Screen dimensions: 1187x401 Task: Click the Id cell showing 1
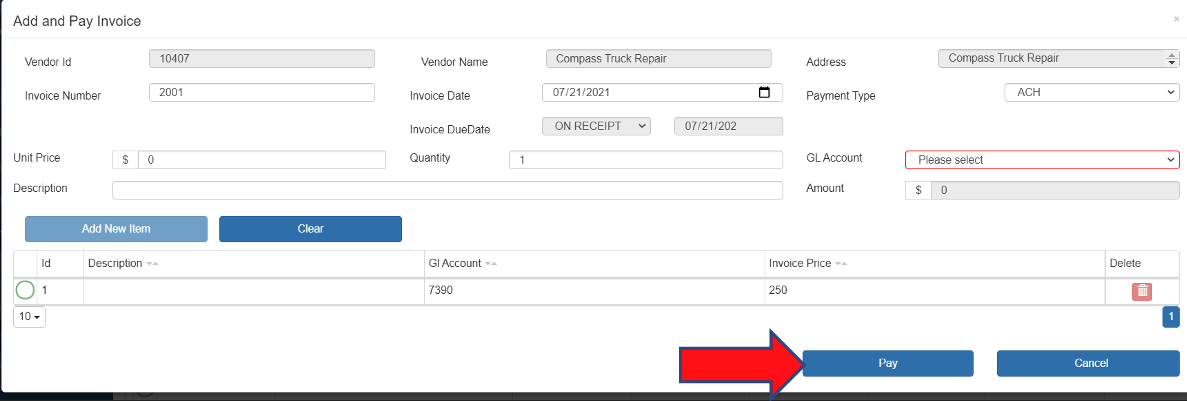pos(59,291)
